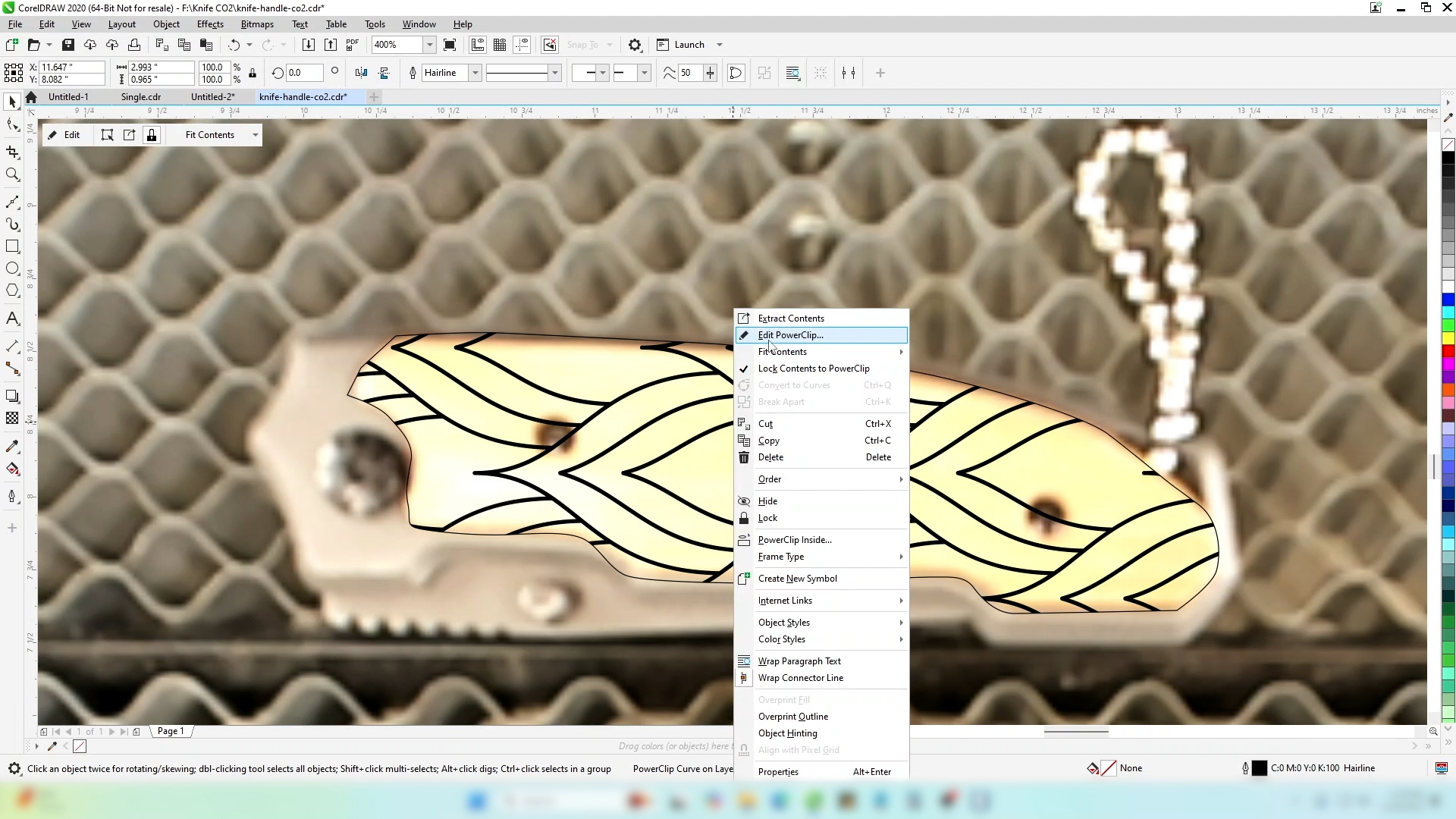Expand the Hairline outline width dropdown
The width and height of the screenshot is (1456, 819).
[x=475, y=73]
